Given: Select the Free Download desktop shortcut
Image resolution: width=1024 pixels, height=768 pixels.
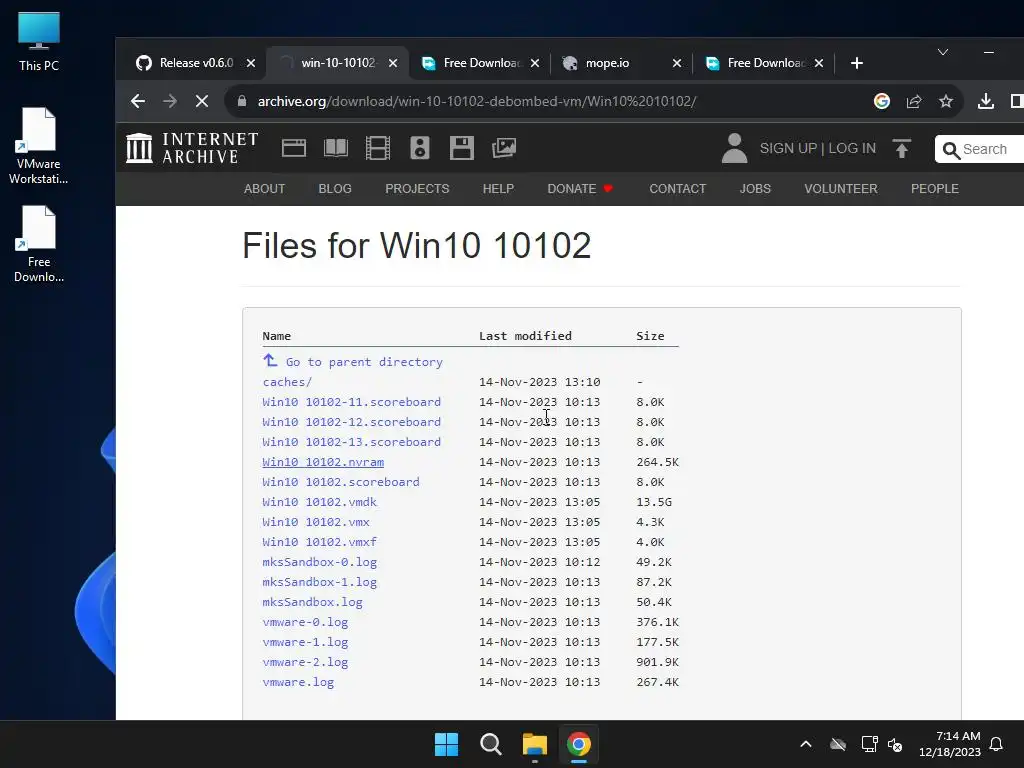Looking at the screenshot, I should point(39,244).
